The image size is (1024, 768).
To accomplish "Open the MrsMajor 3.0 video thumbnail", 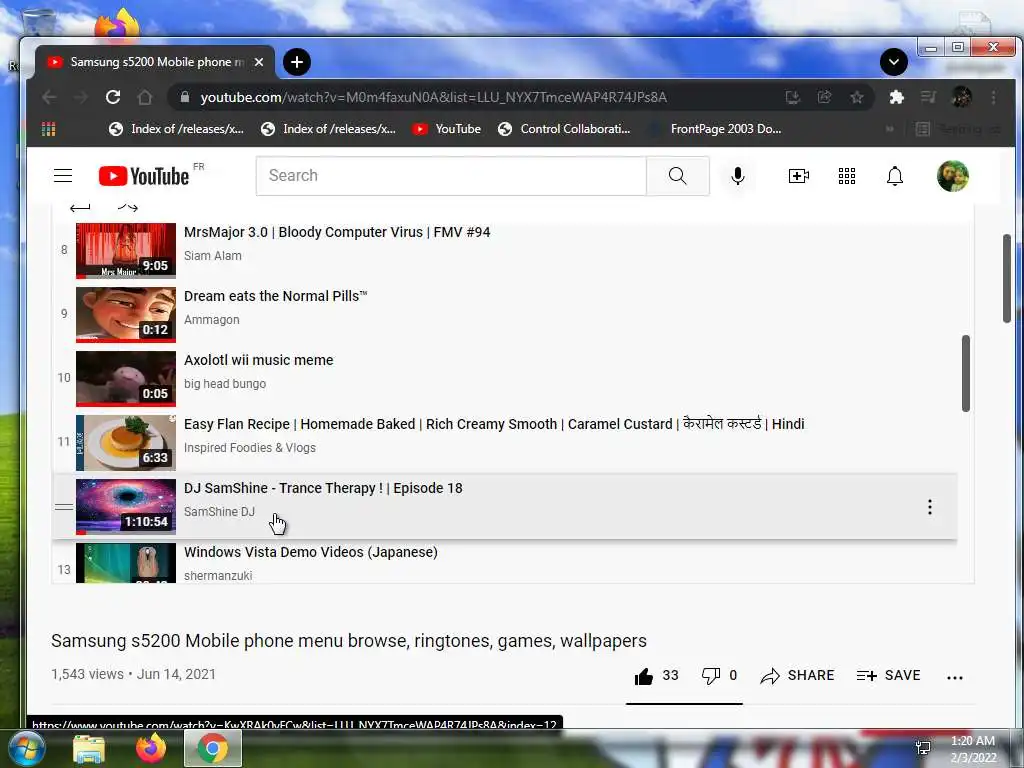I will (126, 251).
